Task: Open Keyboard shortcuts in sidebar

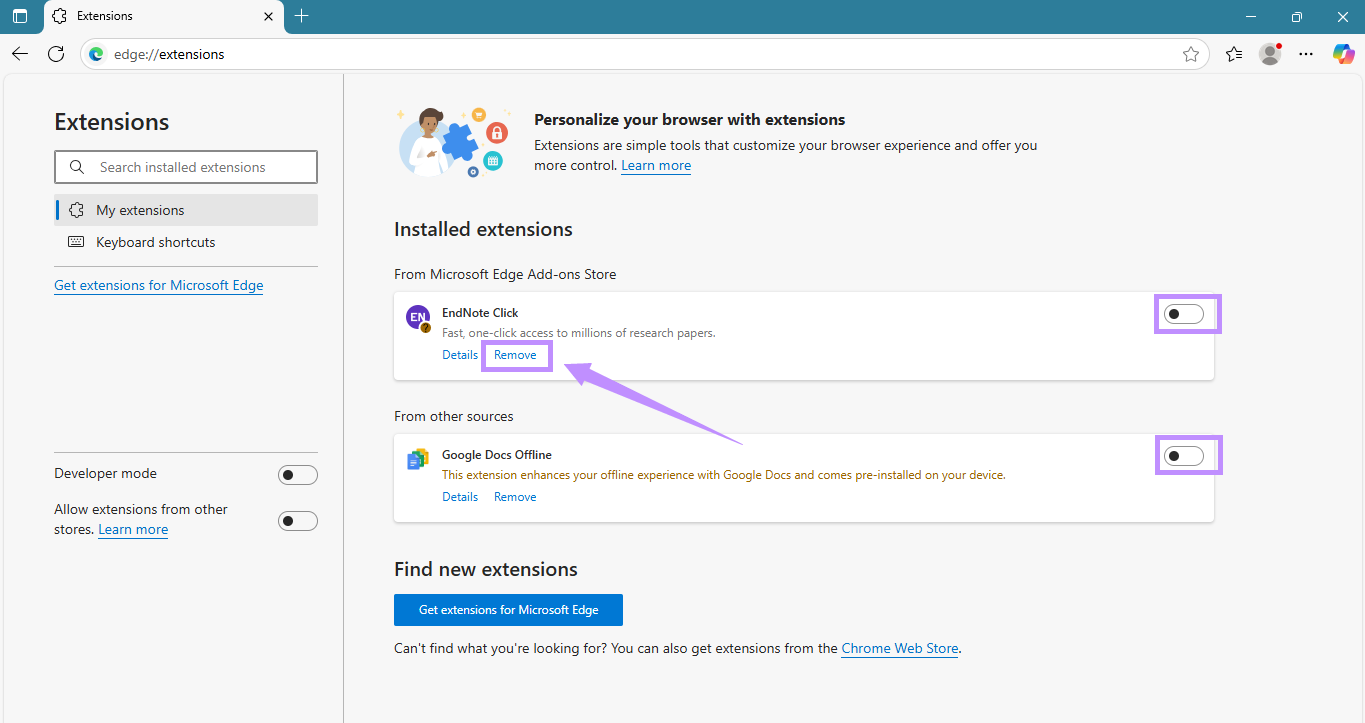Action: click(x=186, y=242)
